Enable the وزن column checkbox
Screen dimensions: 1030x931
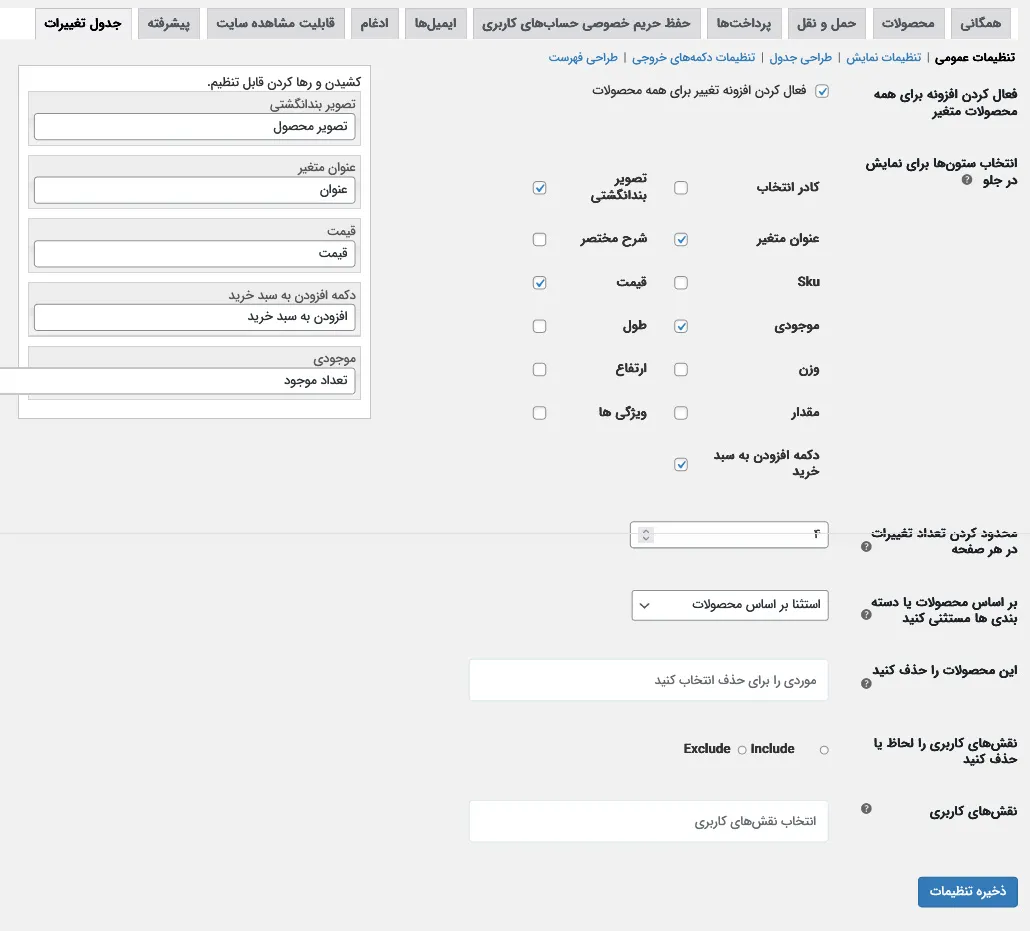coord(681,369)
